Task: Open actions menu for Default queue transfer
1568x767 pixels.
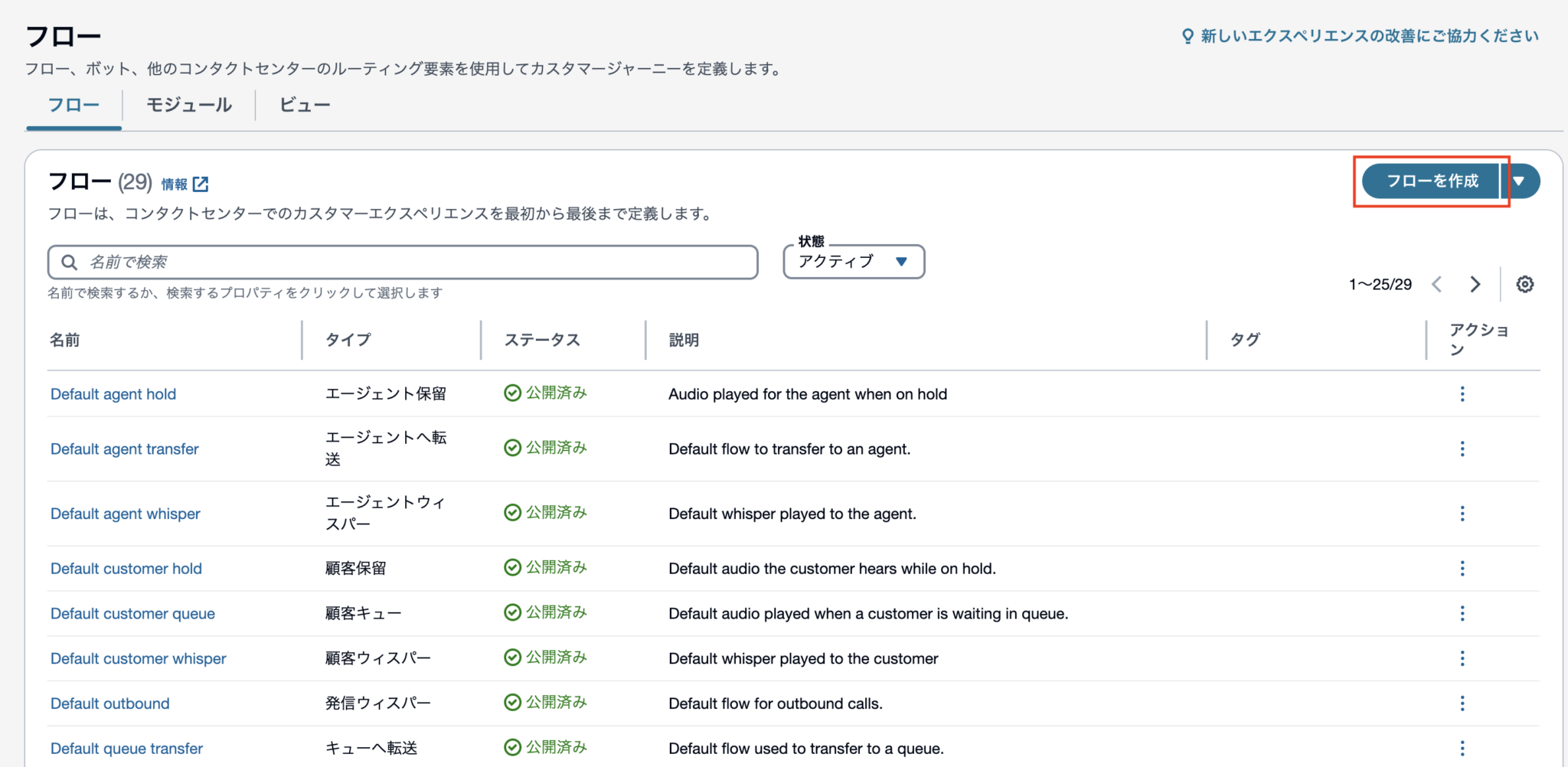Action: pyautogui.click(x=1462, y=748)
